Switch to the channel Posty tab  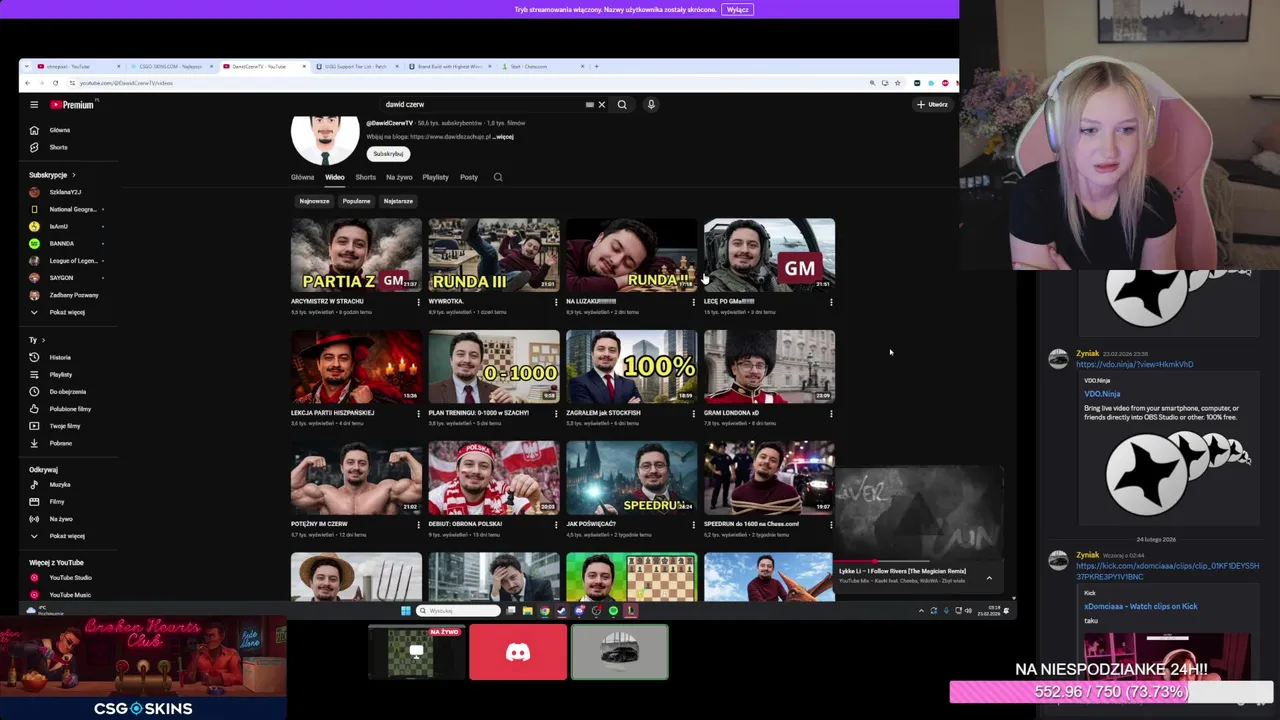469,177
